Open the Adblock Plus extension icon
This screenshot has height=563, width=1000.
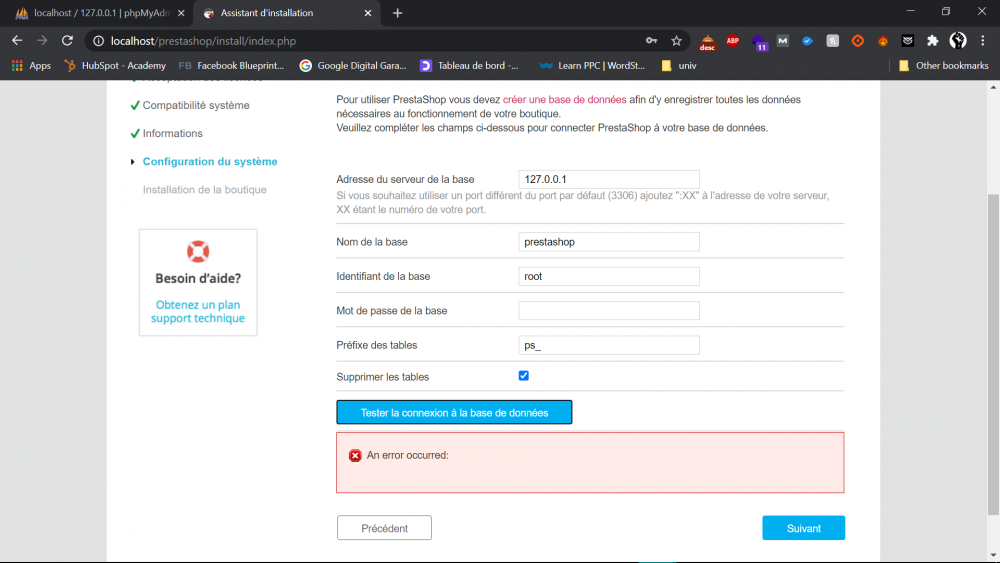pyautogui.click(x=732, y=41)
